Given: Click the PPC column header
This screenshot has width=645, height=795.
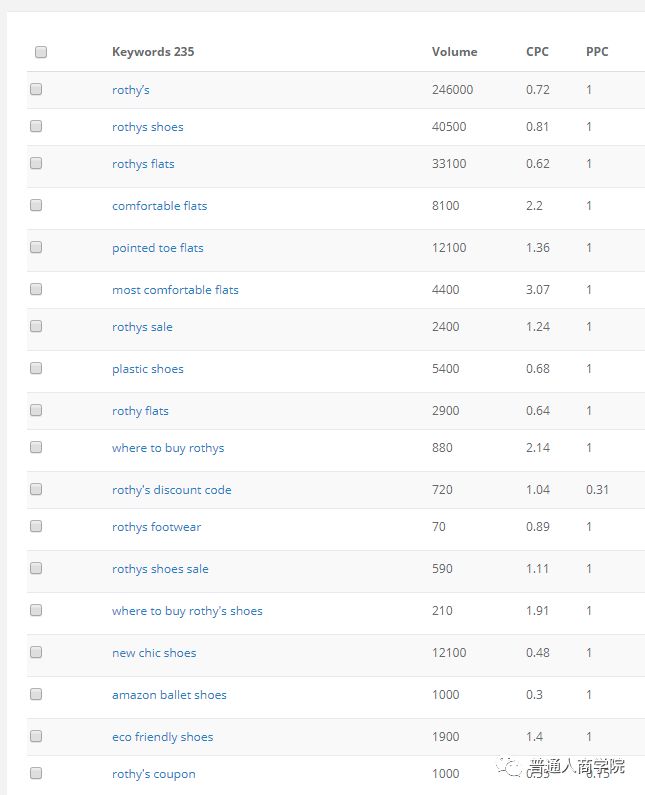Looking at the screenshot, I should coord(597,52).
